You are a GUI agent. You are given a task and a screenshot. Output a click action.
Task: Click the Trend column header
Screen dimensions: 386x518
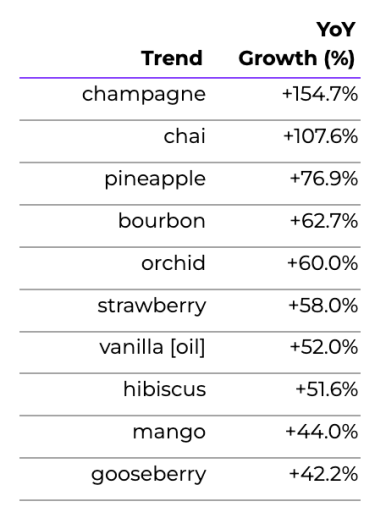tap(172, 58)
